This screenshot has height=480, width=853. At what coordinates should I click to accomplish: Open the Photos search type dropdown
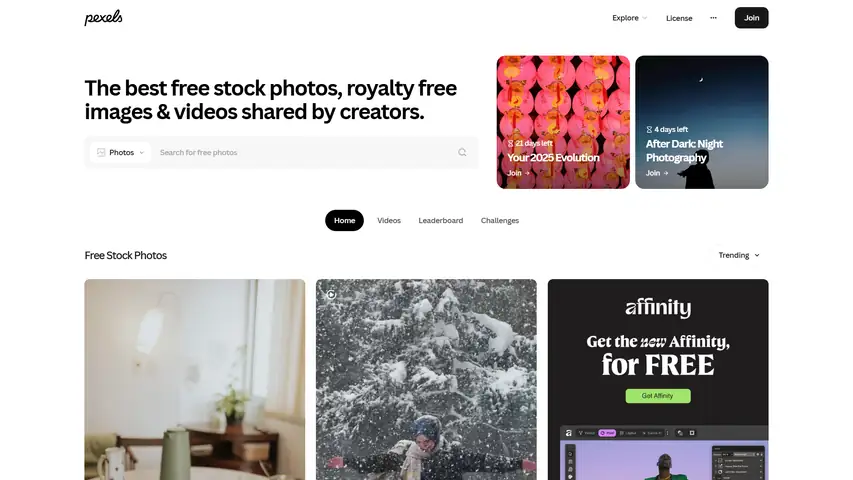point(120,152)
